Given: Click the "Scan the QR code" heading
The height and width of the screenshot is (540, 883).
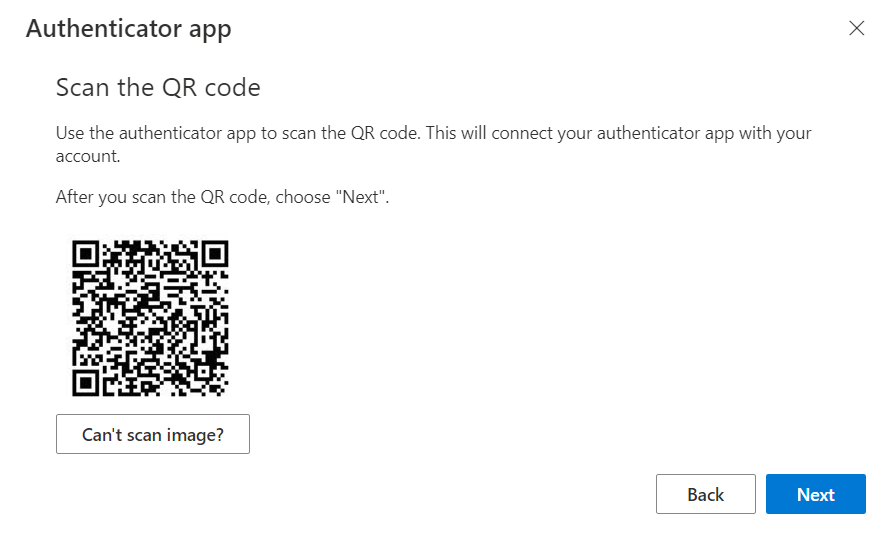Looking at the screenshot, I should [158, 88].
